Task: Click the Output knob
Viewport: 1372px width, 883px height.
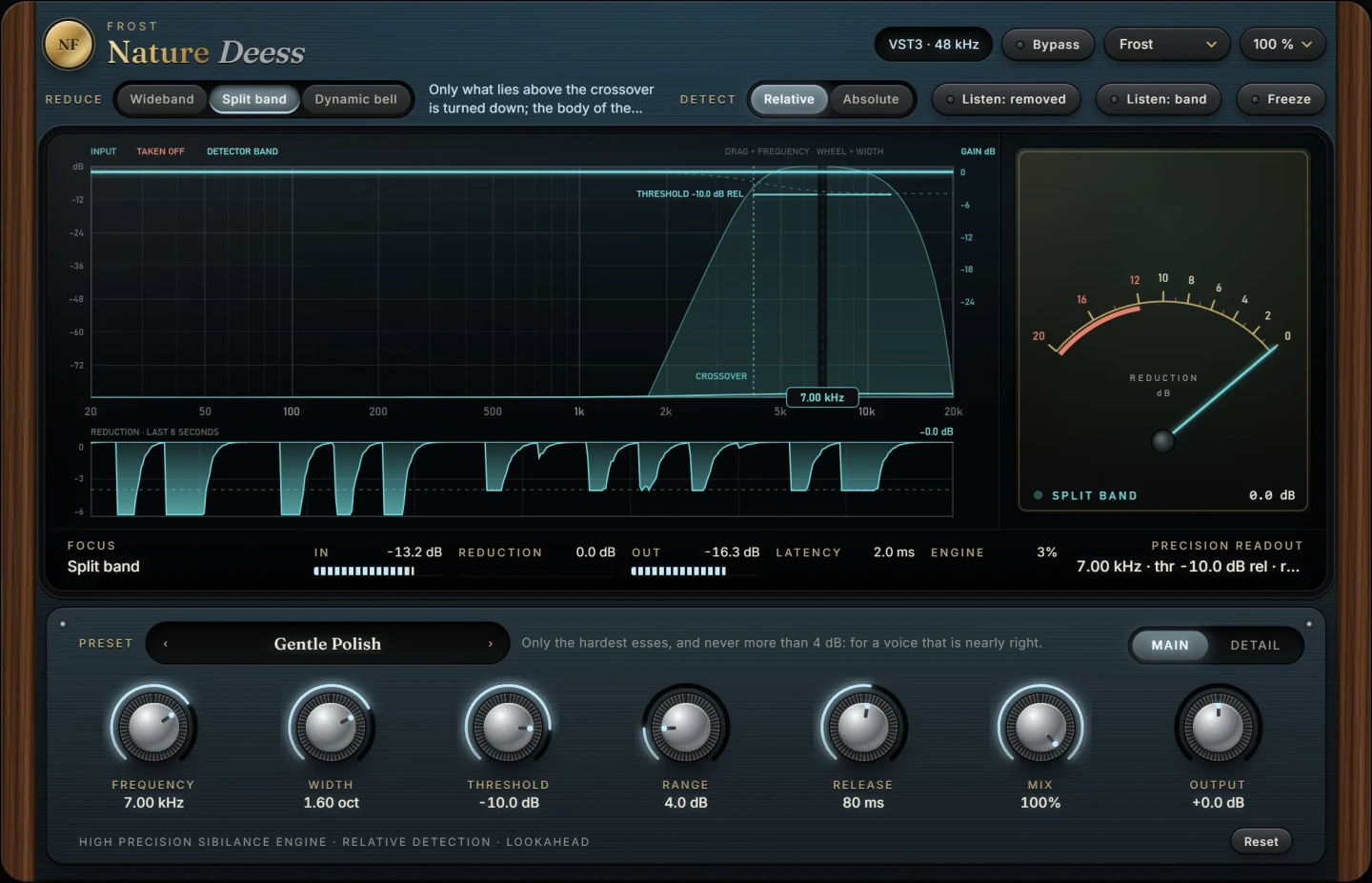Action: (x=1218, y=728)
